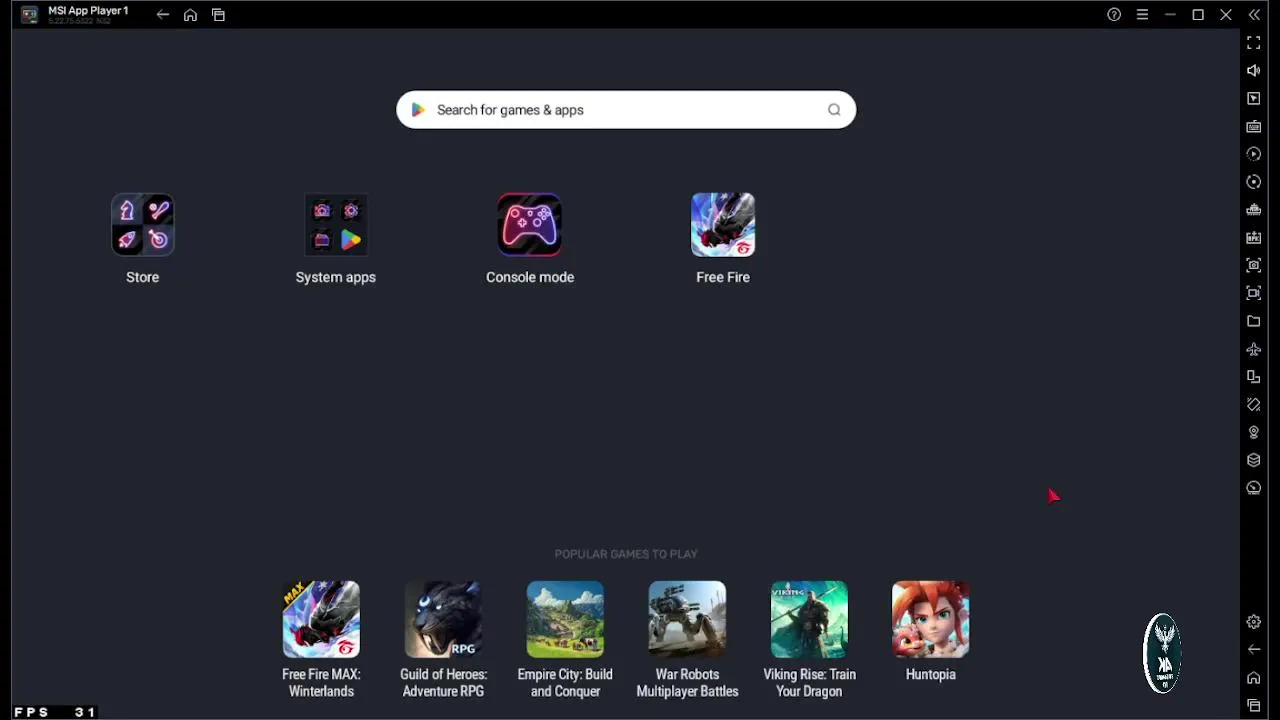
Task: Click the rotate screen icon in sidebar
Action: (x=1254, y=377)
